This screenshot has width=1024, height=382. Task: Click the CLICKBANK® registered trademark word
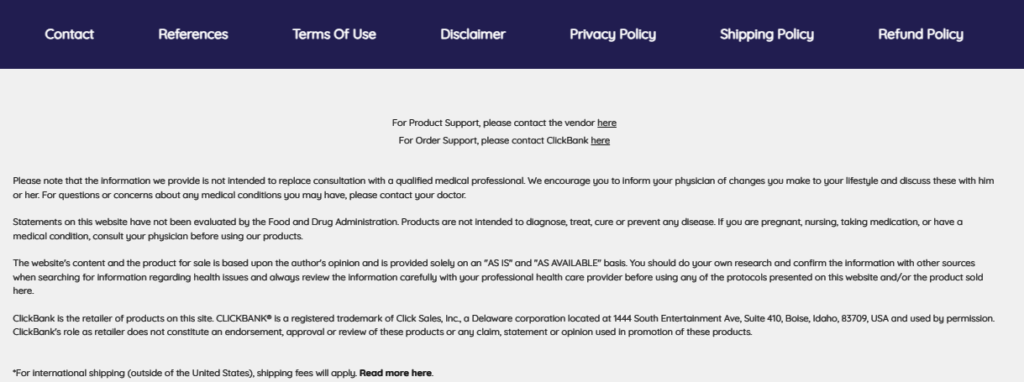244,319
